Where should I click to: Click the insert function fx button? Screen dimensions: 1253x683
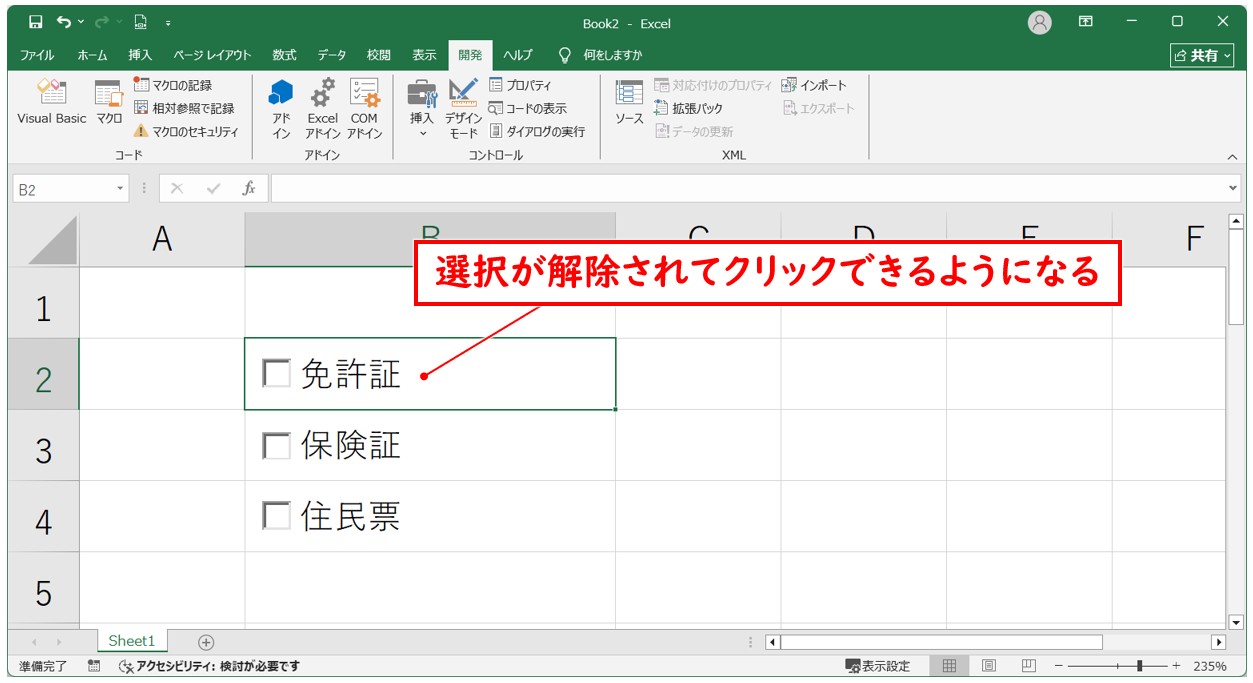pos(249,188)
